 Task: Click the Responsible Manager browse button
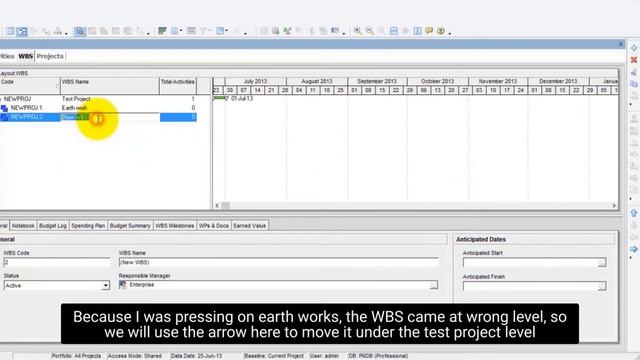(x=434, y=285)
